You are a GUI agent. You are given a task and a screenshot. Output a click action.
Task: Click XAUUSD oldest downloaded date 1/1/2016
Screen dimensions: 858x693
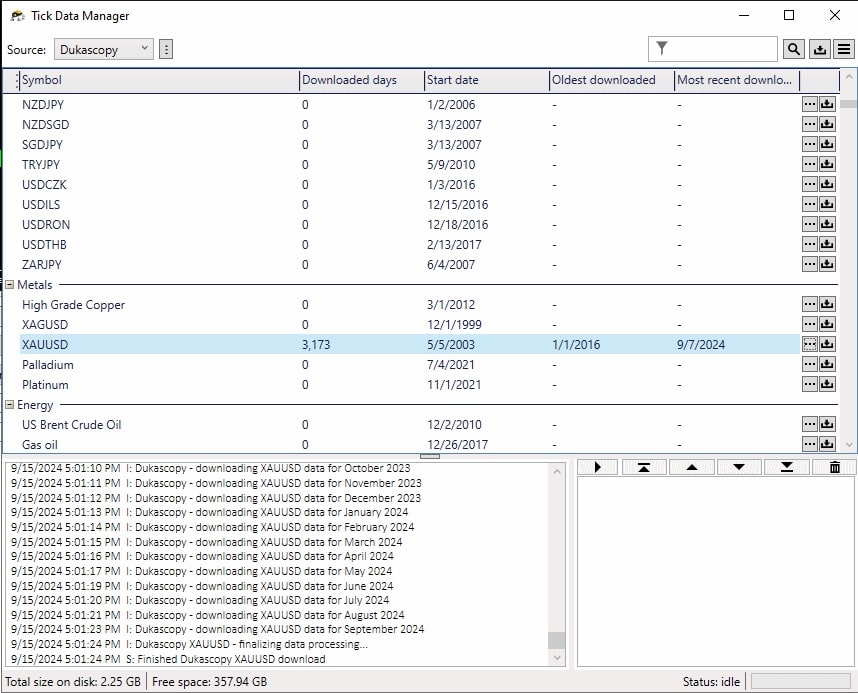click(576, 345)
